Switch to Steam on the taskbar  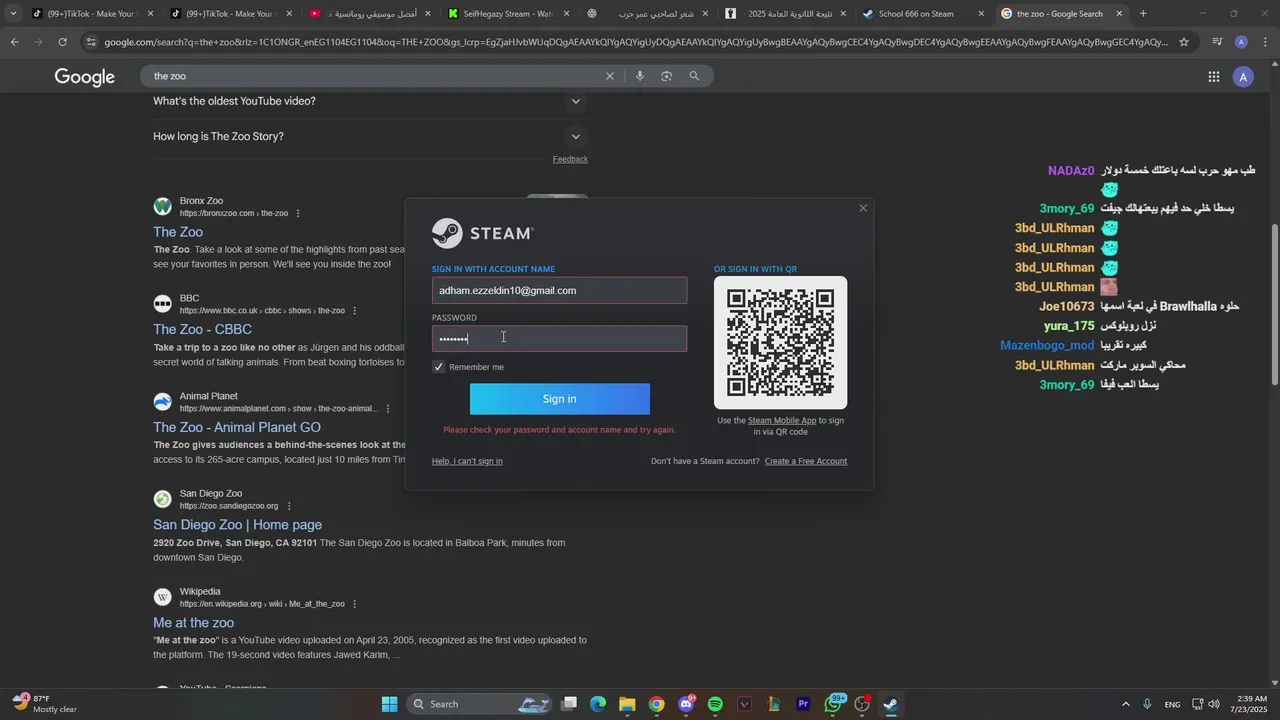click(891, 704)
